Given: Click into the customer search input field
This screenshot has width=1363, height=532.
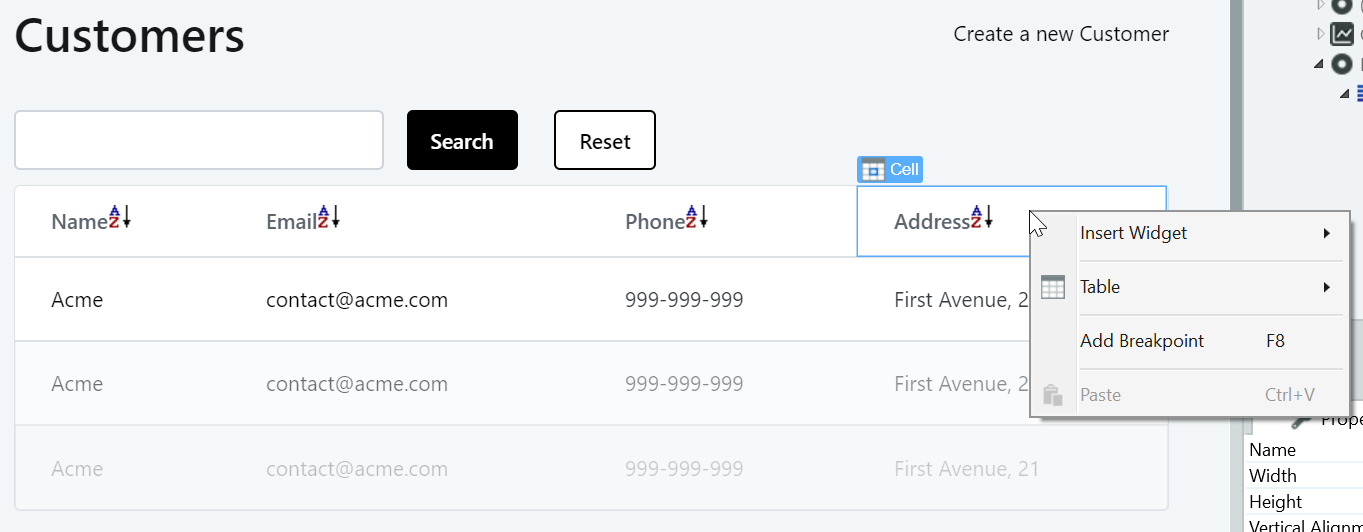Looking at the screenshot, I should click(199, 140).
